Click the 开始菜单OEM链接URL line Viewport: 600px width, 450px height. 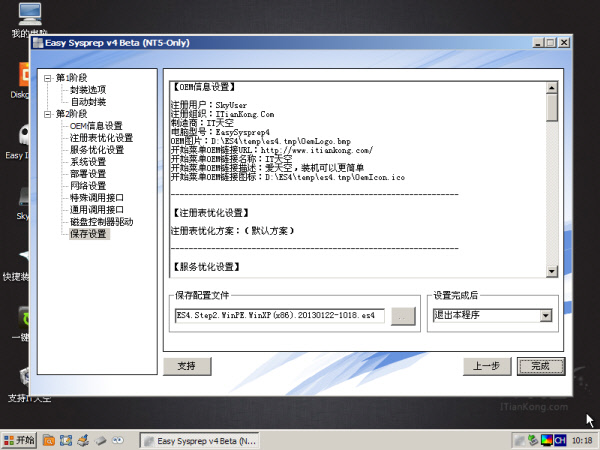click(x=272, y=150)
